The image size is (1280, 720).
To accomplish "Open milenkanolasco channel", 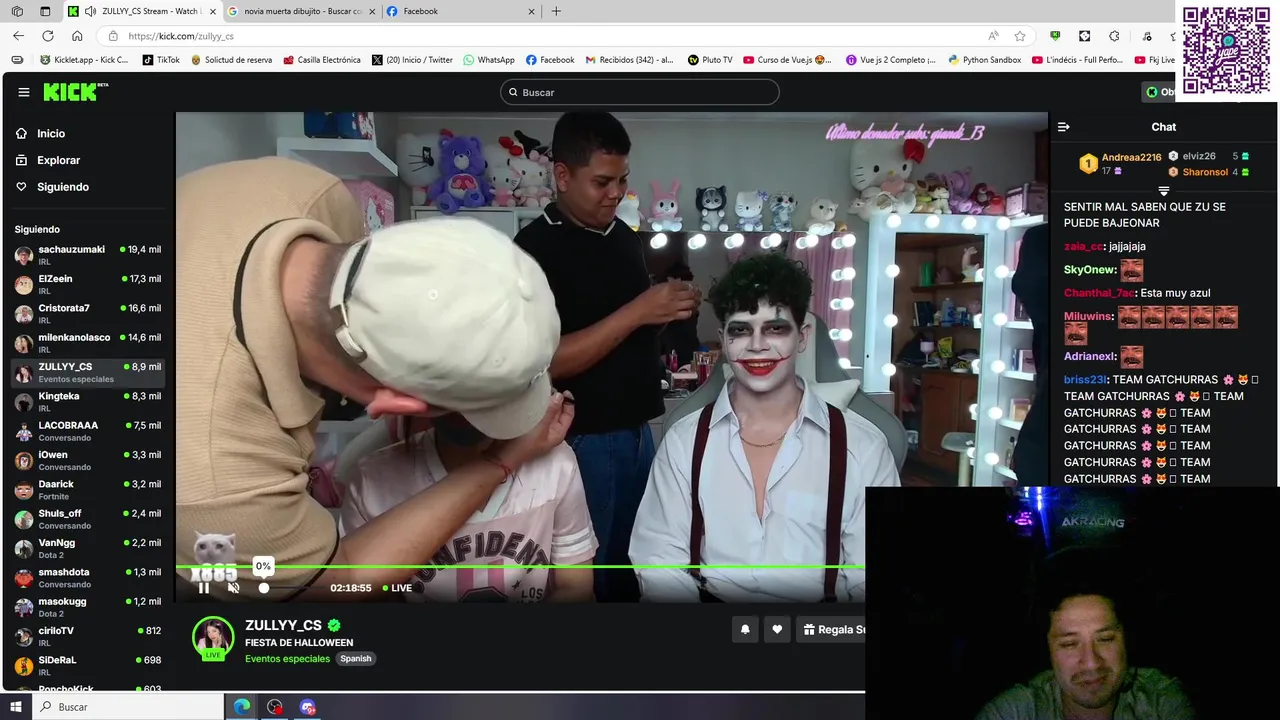I will (x=88, y=343).
